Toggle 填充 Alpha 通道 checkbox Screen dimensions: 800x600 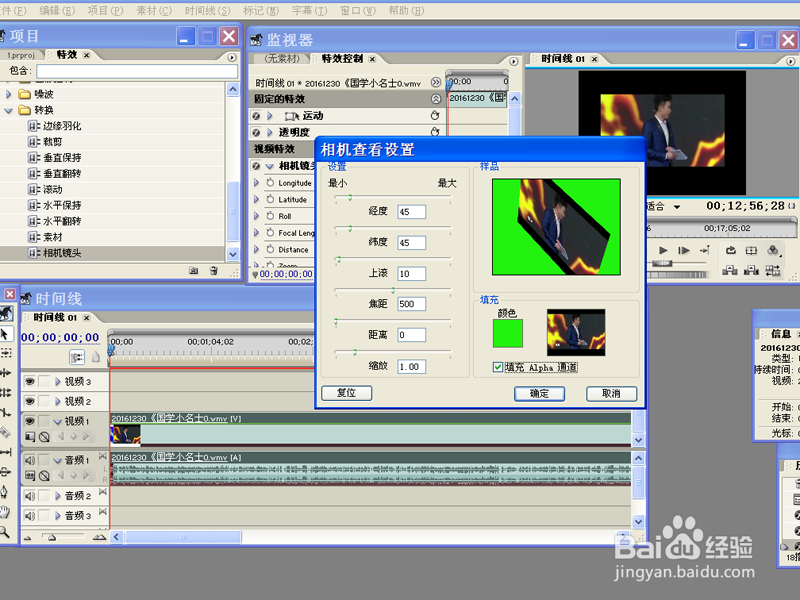498,367
